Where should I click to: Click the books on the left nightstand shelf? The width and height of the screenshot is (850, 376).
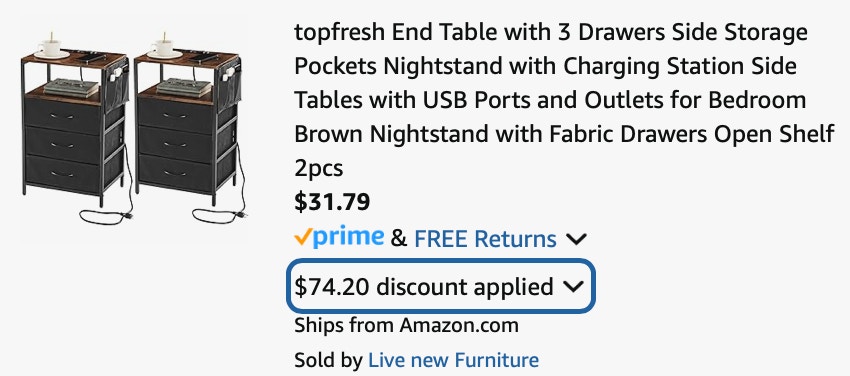pyautogui.click(x=71, y=87)
